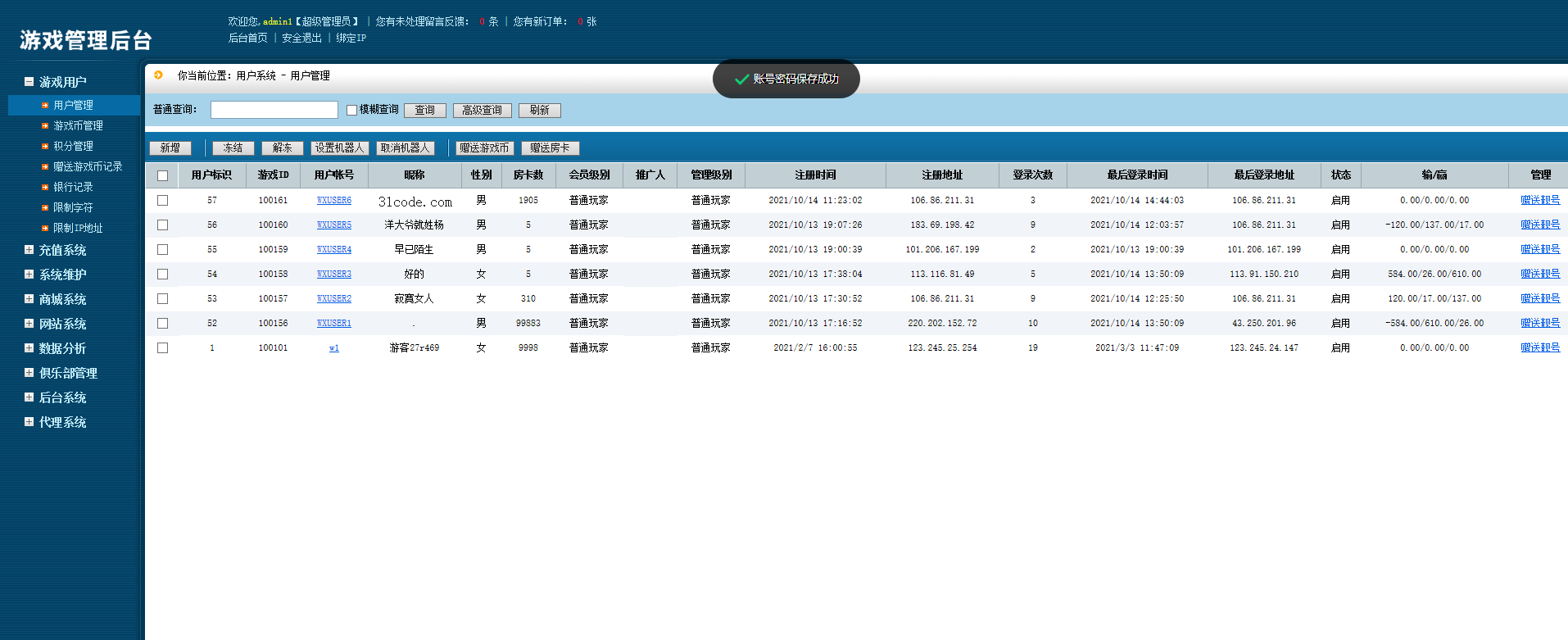This screenshot has height=640, width=1568.
Task: Tick the select-all checkbox in table header
Action: coord(162,175)
